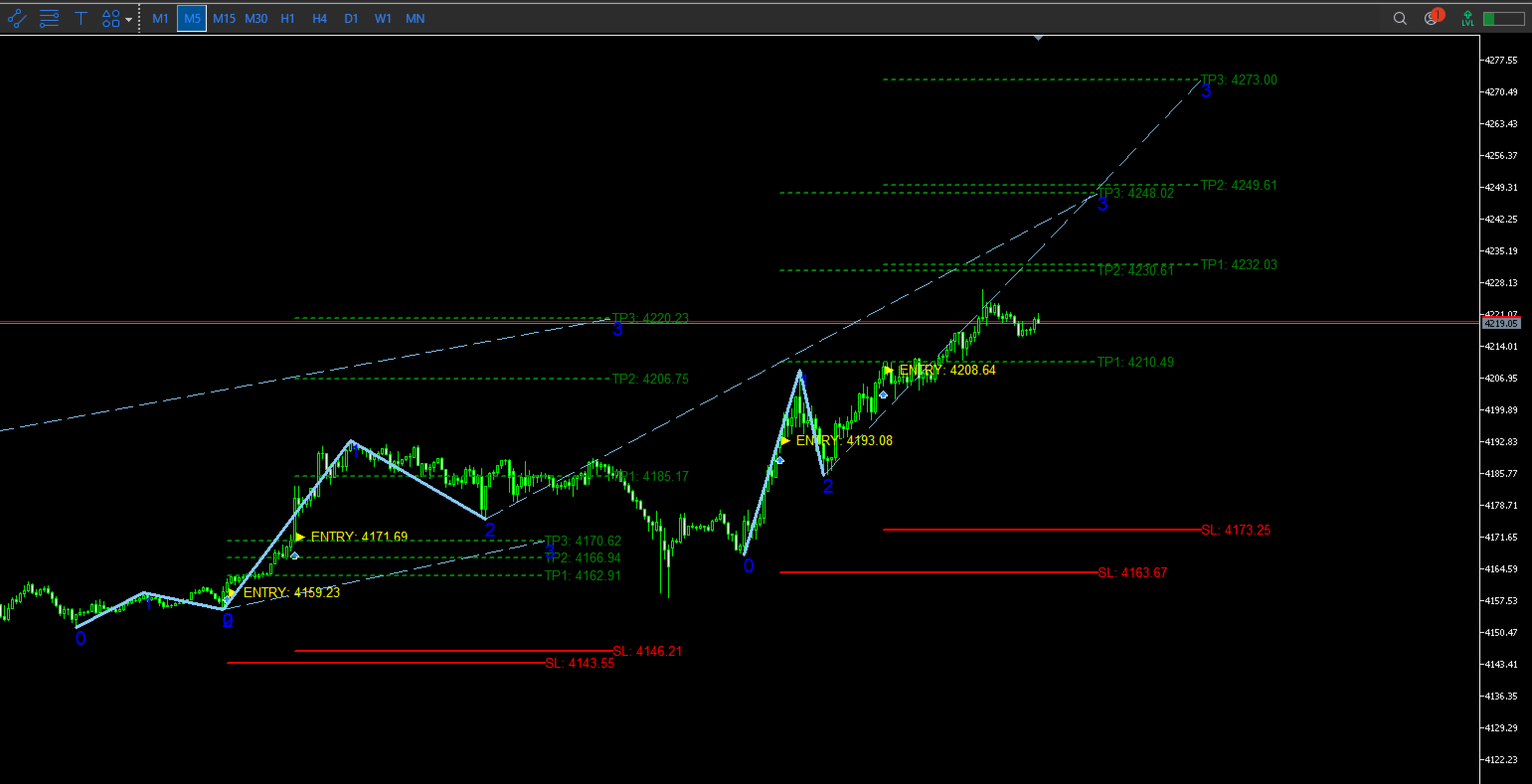Select the trendline drawing tool
Image resolution: width=1532 pixels, height=784 pixels.
pos(17,18)
